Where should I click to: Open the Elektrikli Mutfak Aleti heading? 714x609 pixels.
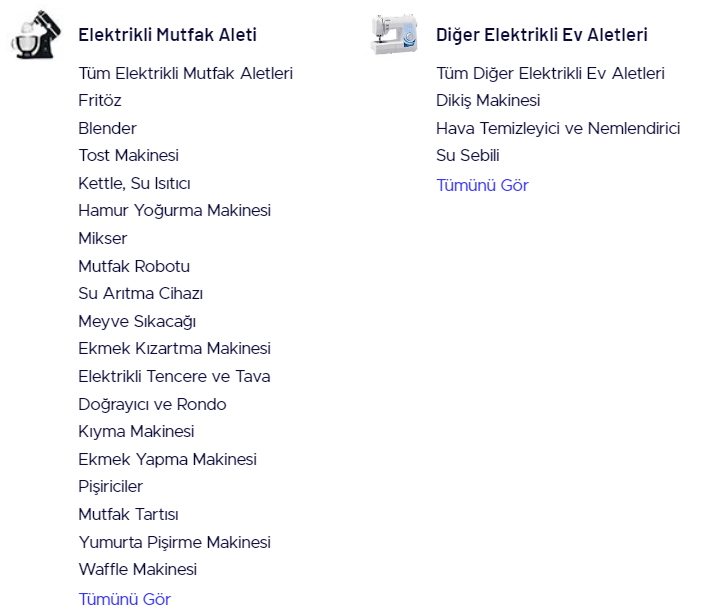point(167,35)
